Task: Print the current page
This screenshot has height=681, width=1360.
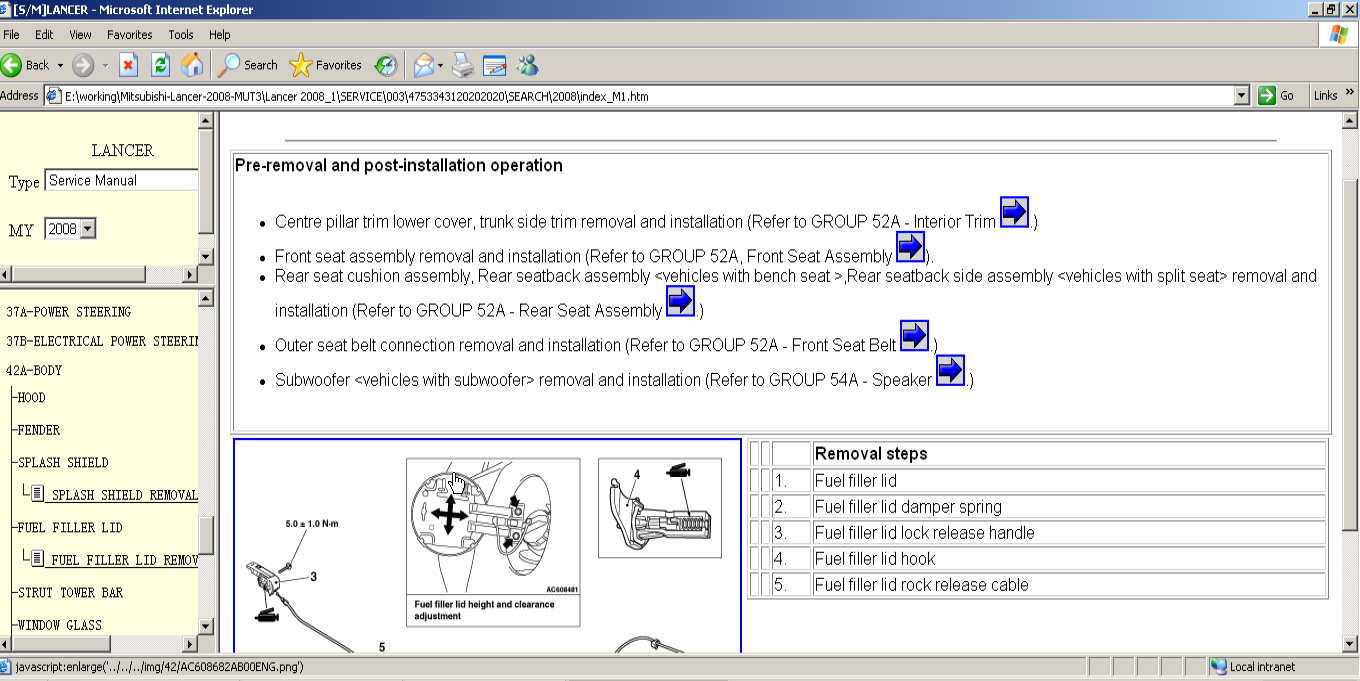Action: [x=462, y=66]
